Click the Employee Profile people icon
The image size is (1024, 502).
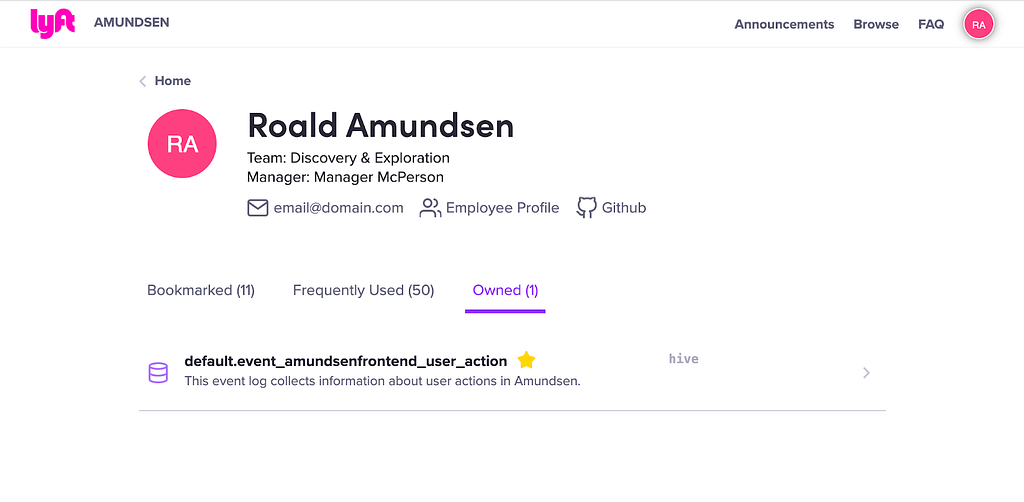tap(430, 208)
